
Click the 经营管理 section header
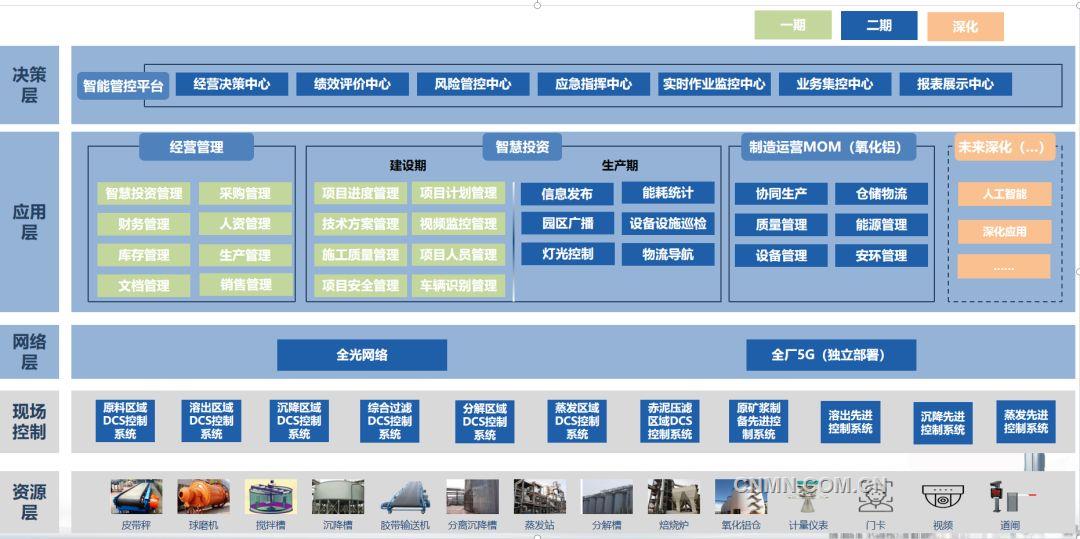pyautogui.click(x=196, y=147)
